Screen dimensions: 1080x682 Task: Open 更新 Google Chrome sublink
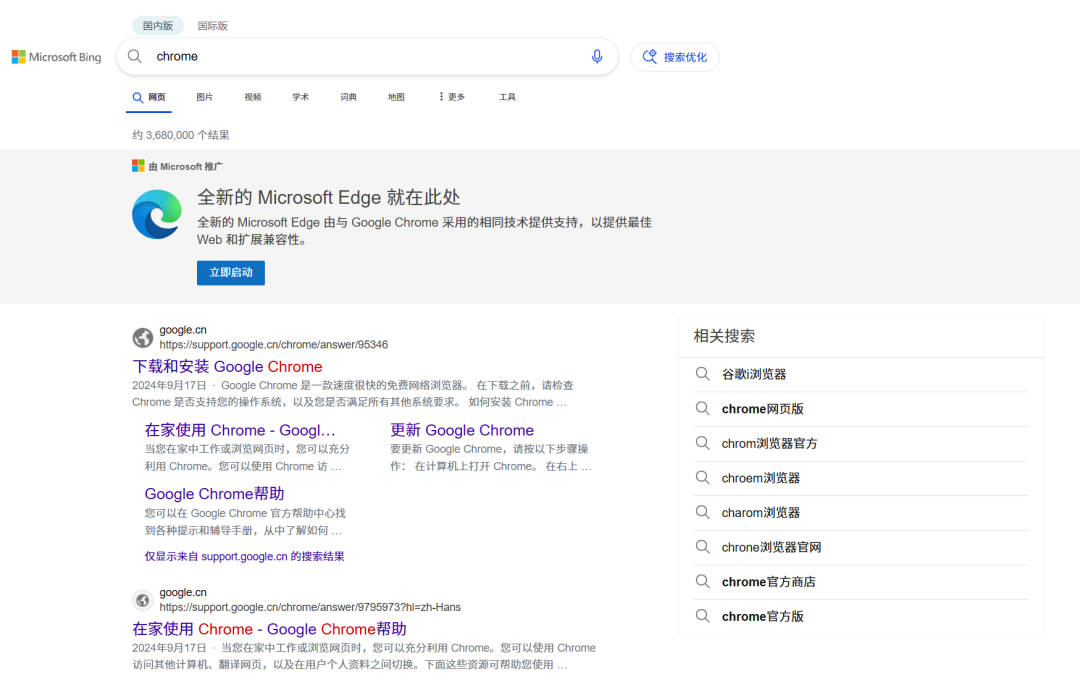click(462, 431)
